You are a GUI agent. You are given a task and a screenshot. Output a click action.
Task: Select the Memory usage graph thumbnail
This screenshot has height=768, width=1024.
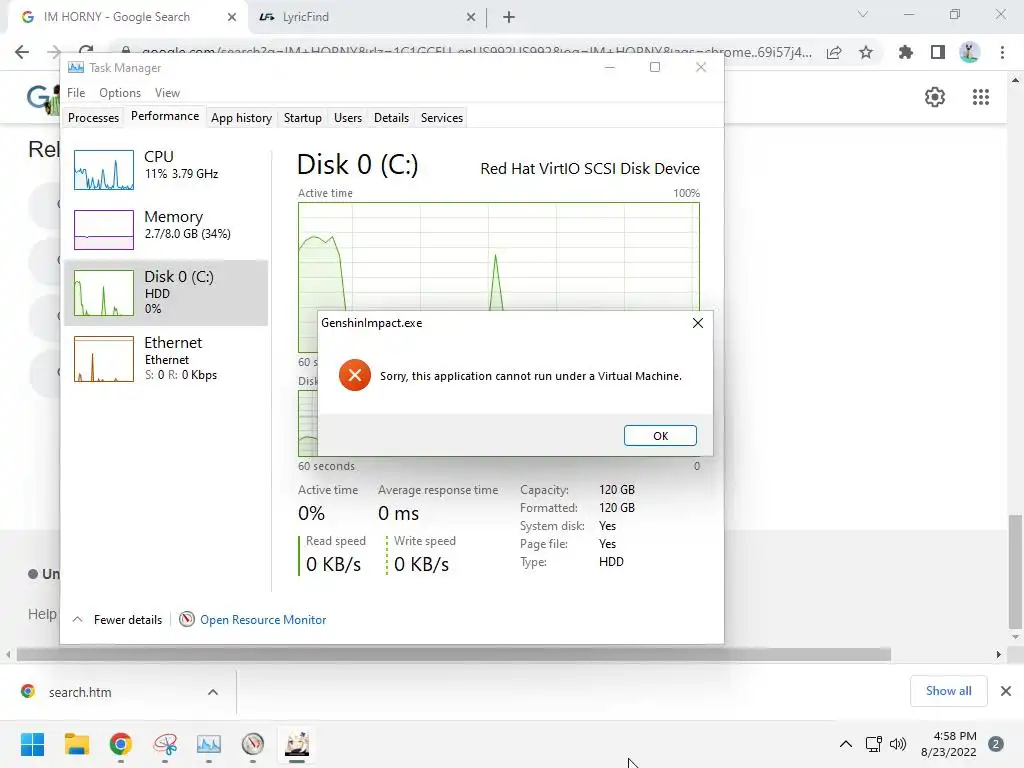(x=104, y=229)
